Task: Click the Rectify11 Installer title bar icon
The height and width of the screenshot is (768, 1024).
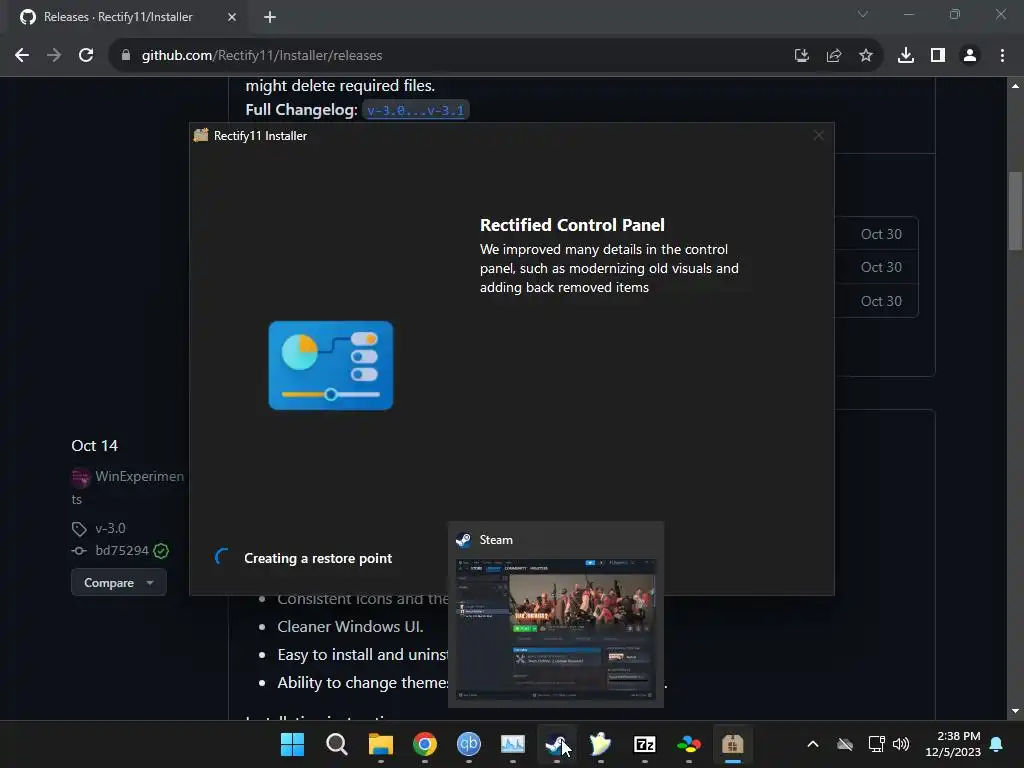Action: pos(201,136)
